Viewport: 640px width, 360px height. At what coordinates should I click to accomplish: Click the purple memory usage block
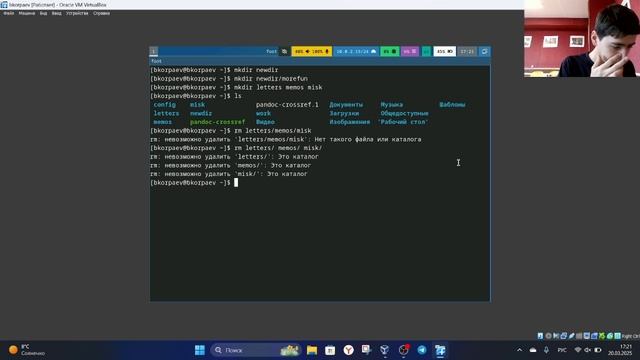[410, 51]
